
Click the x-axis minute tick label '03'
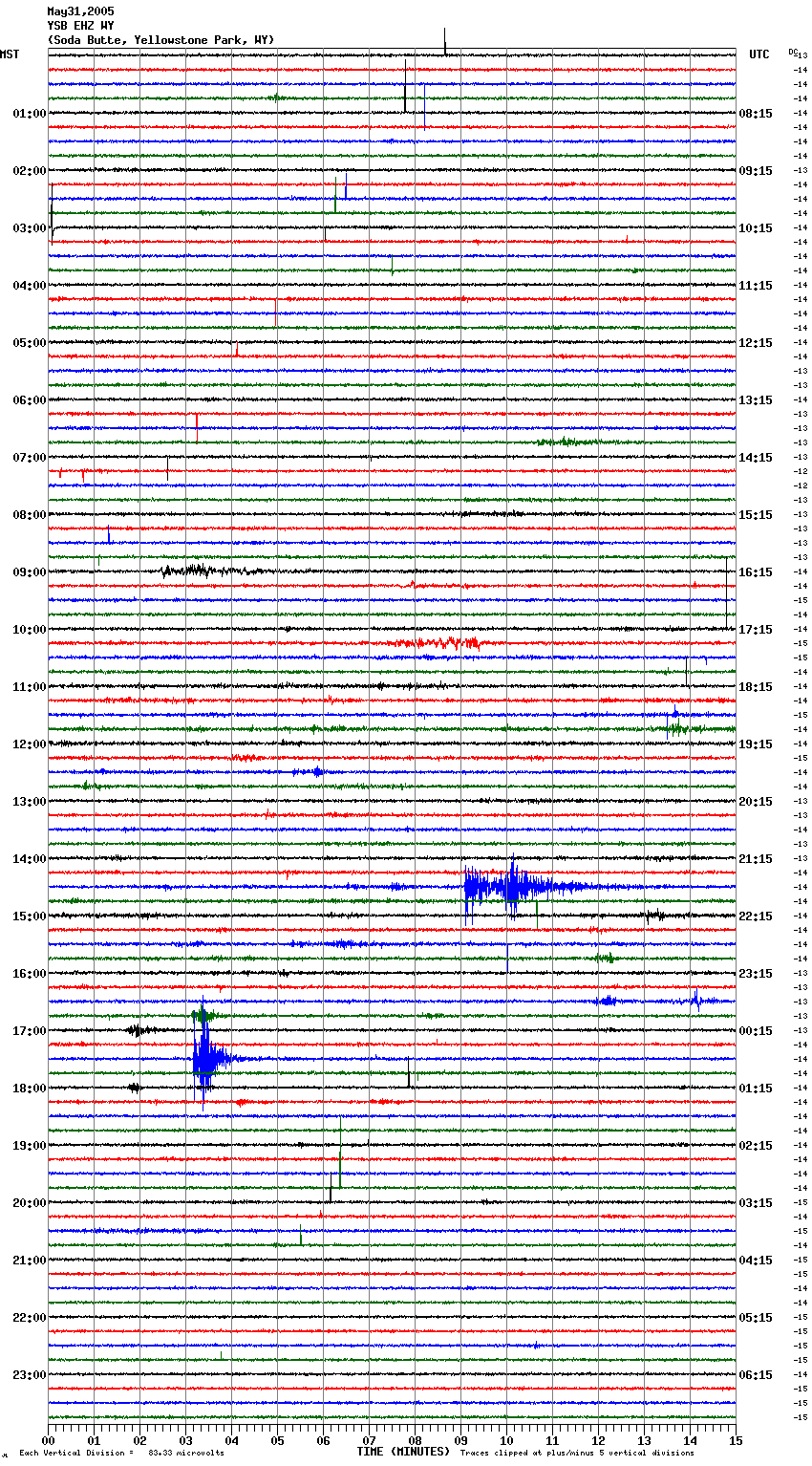[x=186, y=1440]
